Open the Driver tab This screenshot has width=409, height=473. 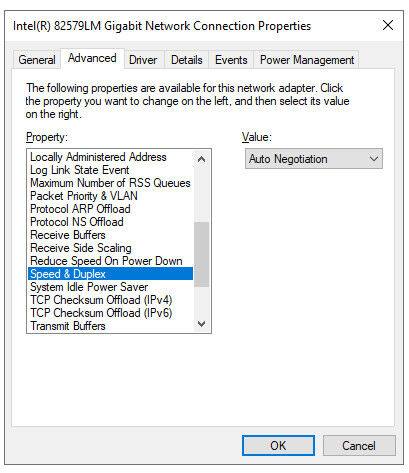[143, 60]
